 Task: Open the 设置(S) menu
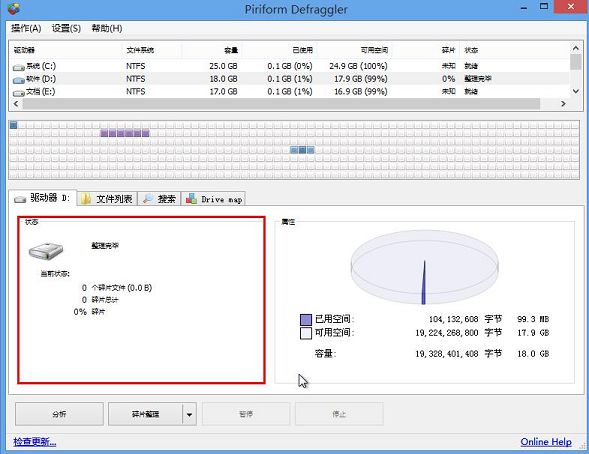tap(66, 28)
